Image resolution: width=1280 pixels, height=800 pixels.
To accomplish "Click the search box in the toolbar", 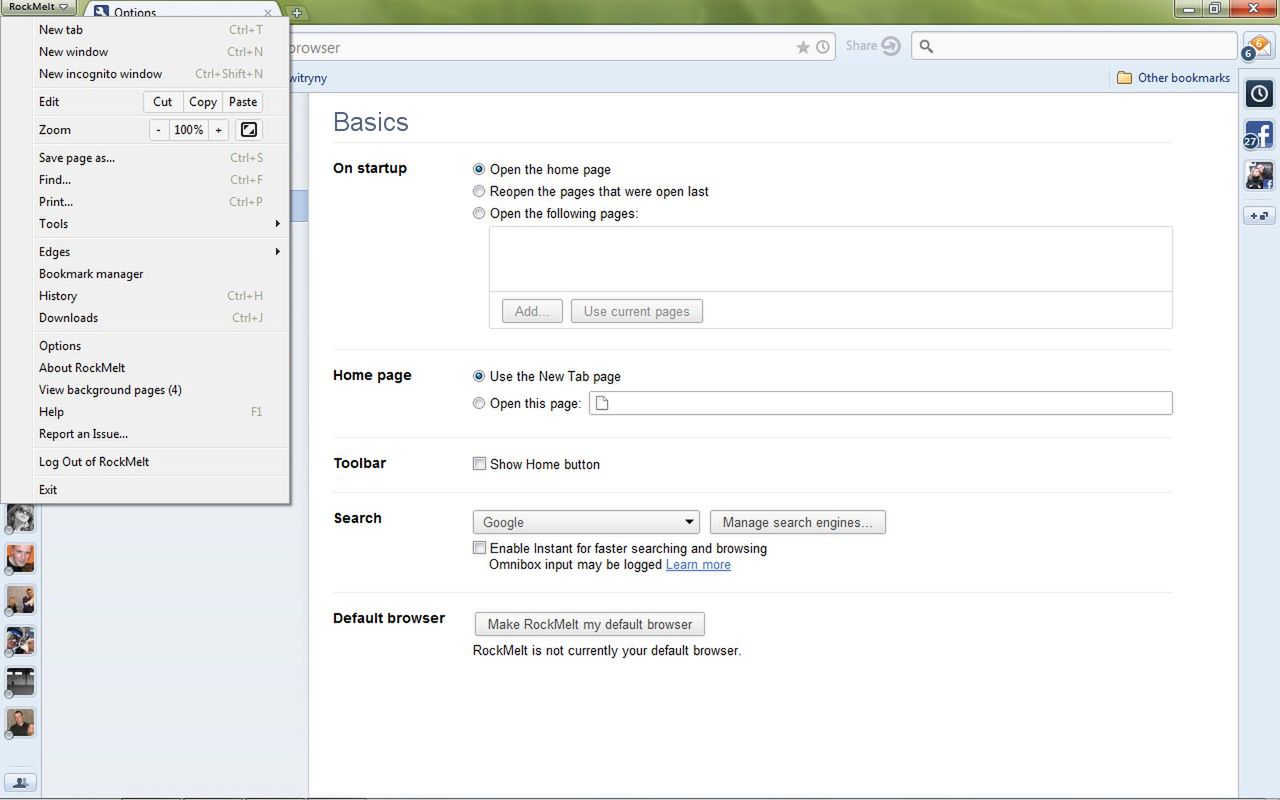I will pos(1075,46).
